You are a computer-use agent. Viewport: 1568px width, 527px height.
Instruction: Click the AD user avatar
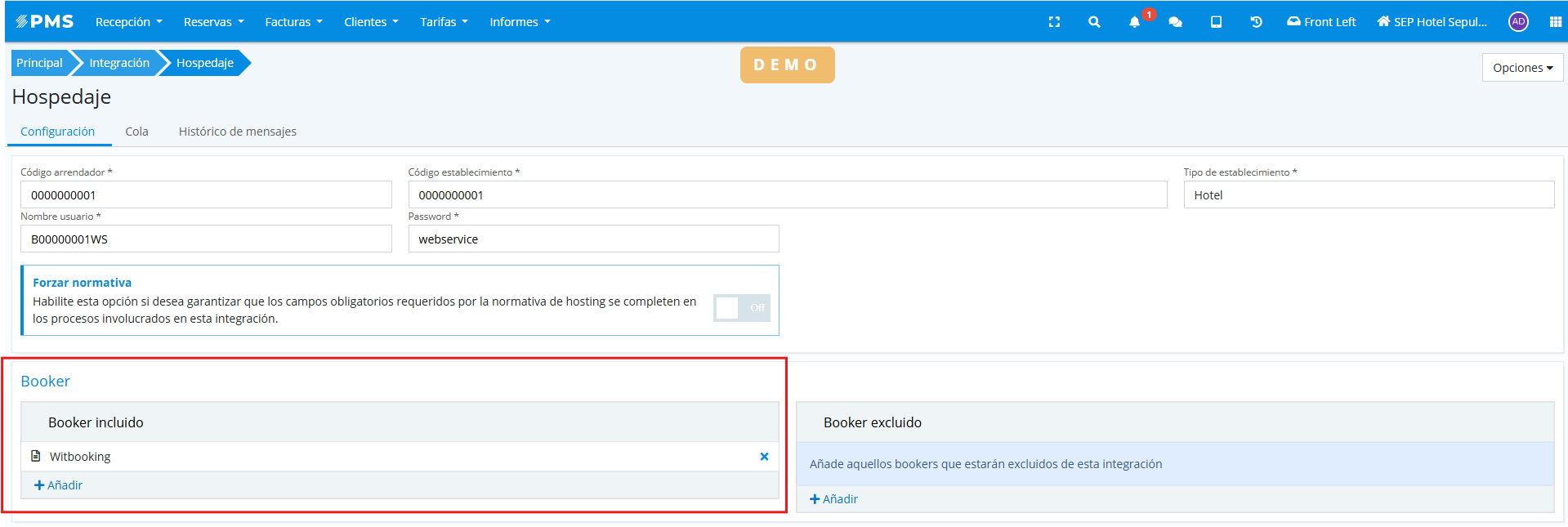coord(1518,22)
